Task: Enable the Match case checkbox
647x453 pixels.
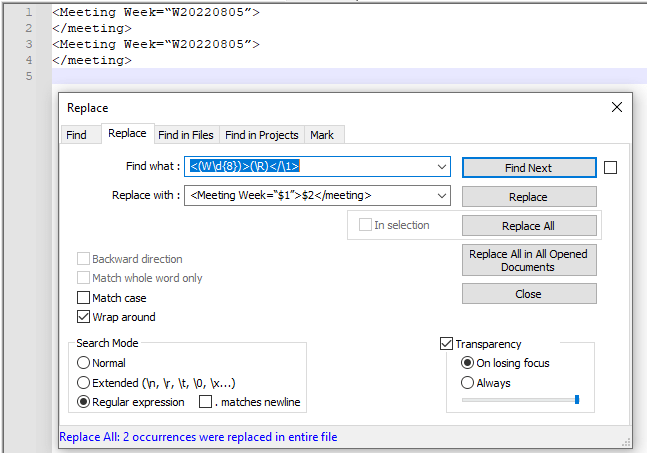Action: pyautogui.click(x=83, y=297)
